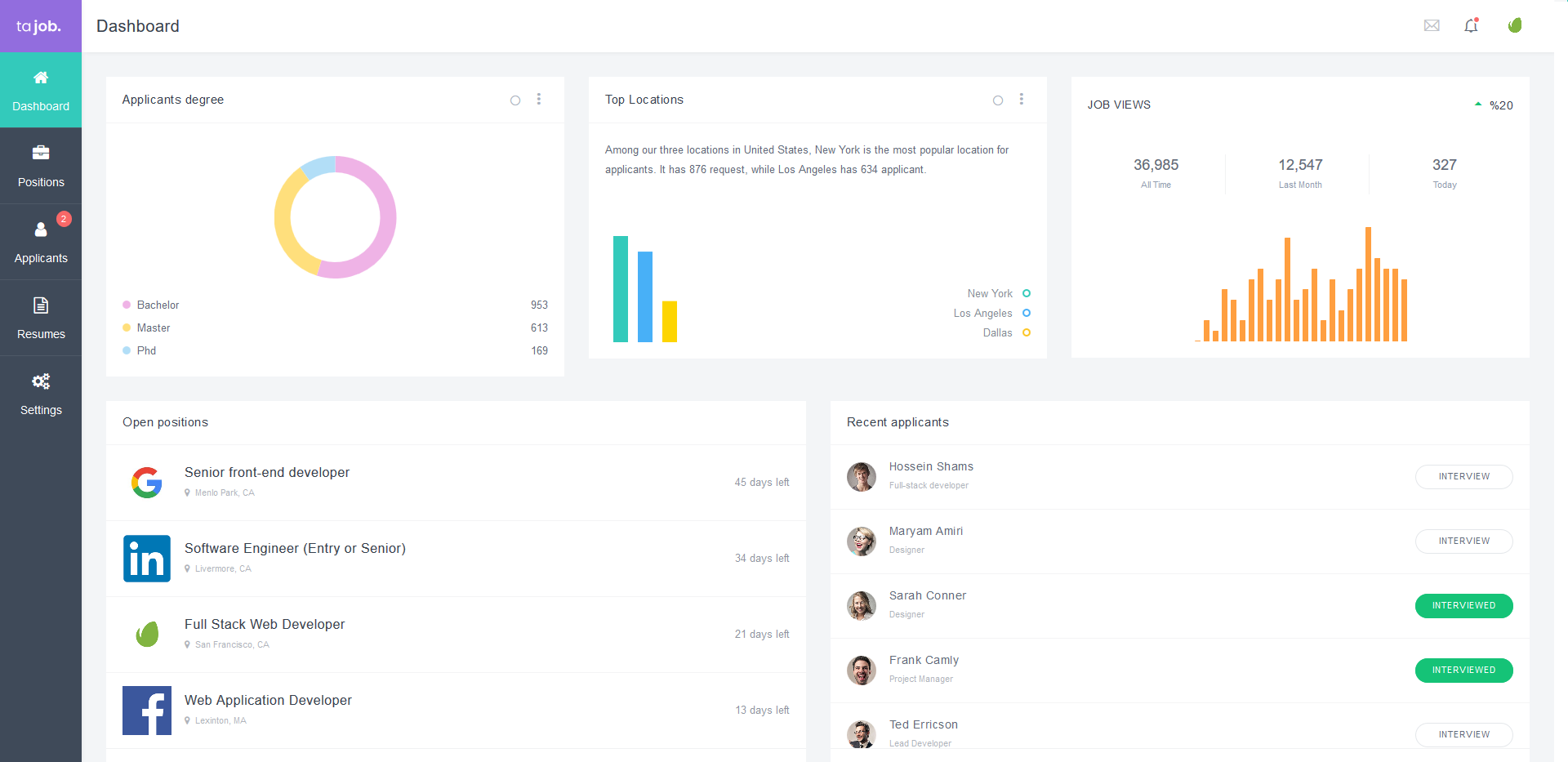Toggle the circle icon in Applicants degree card
This screenshot has height=762, width=1568.
tap(515, 100)
